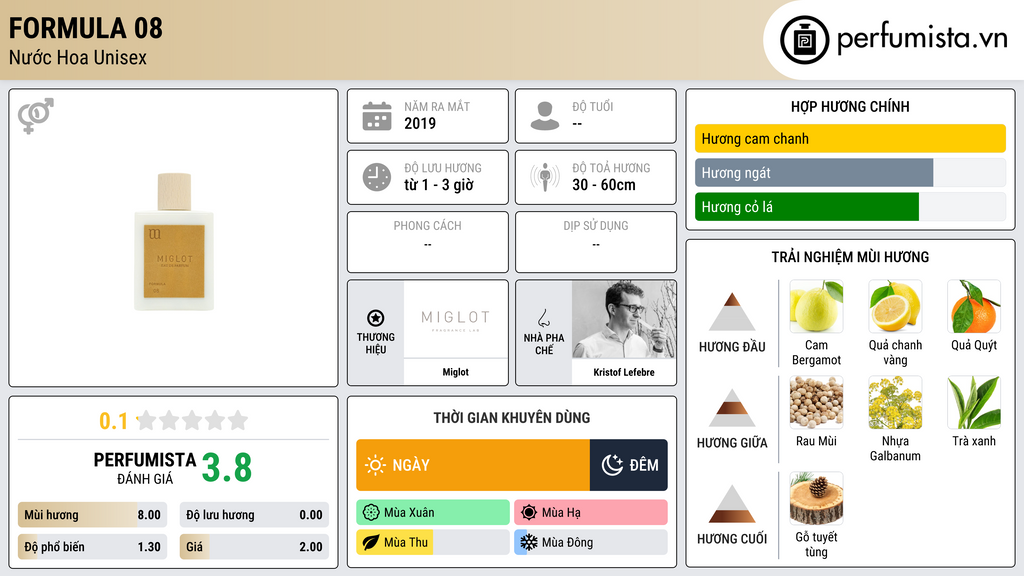
Task: Click the sun icon for Mùa Hạ
Action: [x=529, y=513]
